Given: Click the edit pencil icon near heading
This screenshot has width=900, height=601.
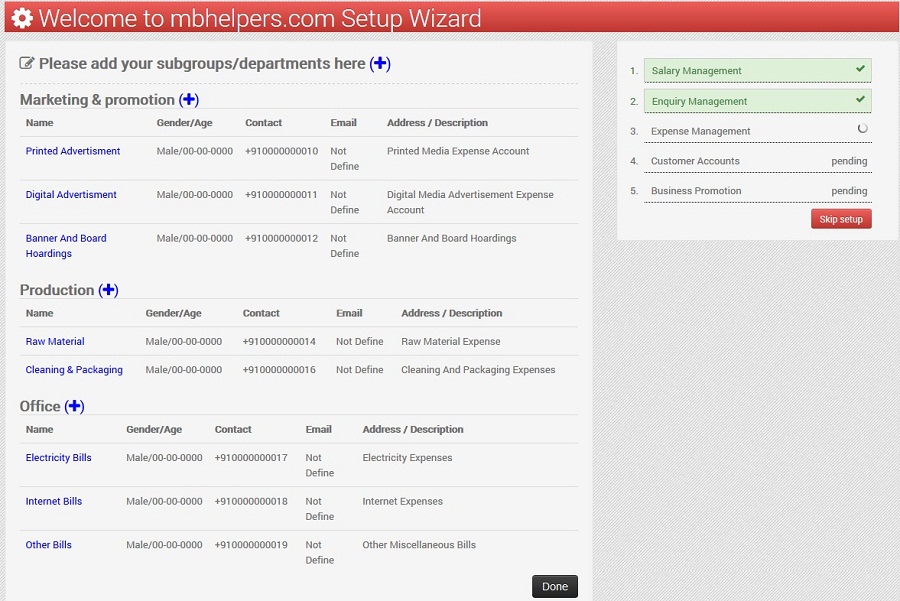Looking at the screenshot, I should tap(27, 64).
